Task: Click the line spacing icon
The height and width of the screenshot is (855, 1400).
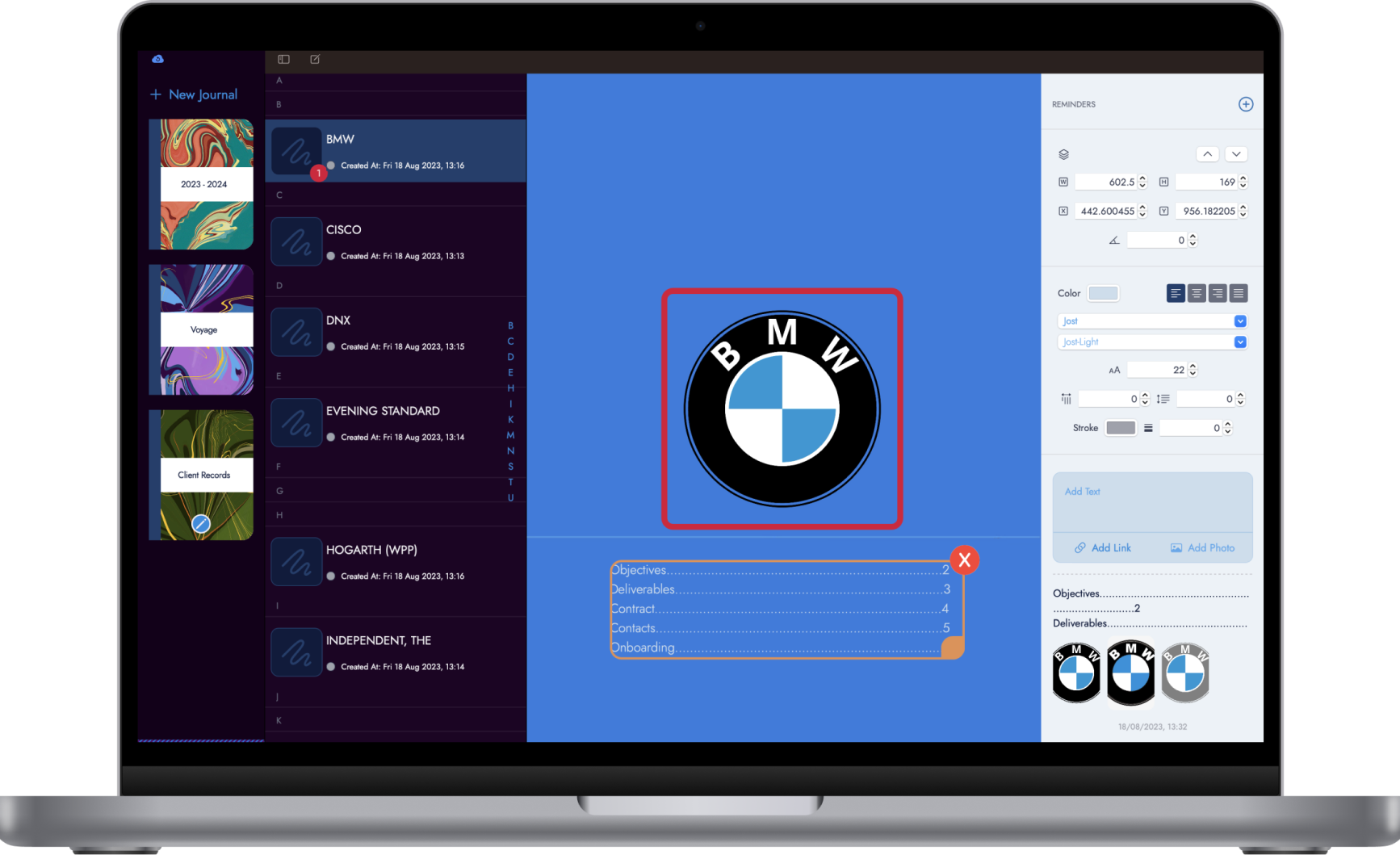Action: pyautogui.click(x=1163, y=399)
